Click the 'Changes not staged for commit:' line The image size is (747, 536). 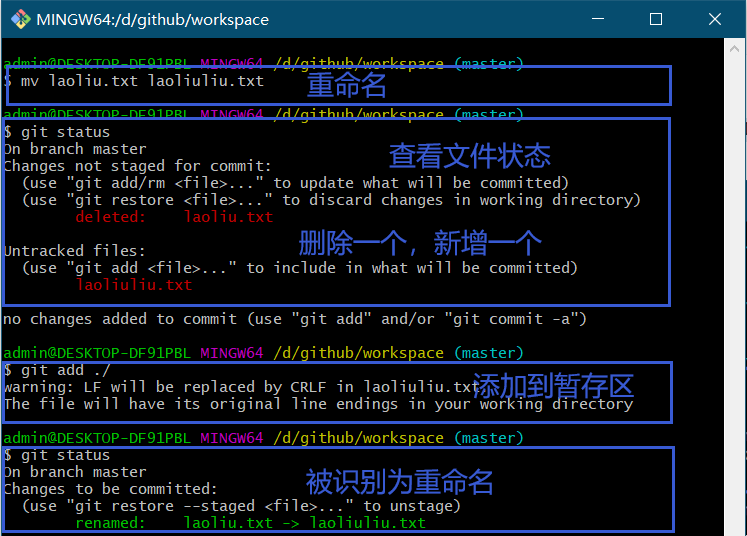click(x=137, y=166)
